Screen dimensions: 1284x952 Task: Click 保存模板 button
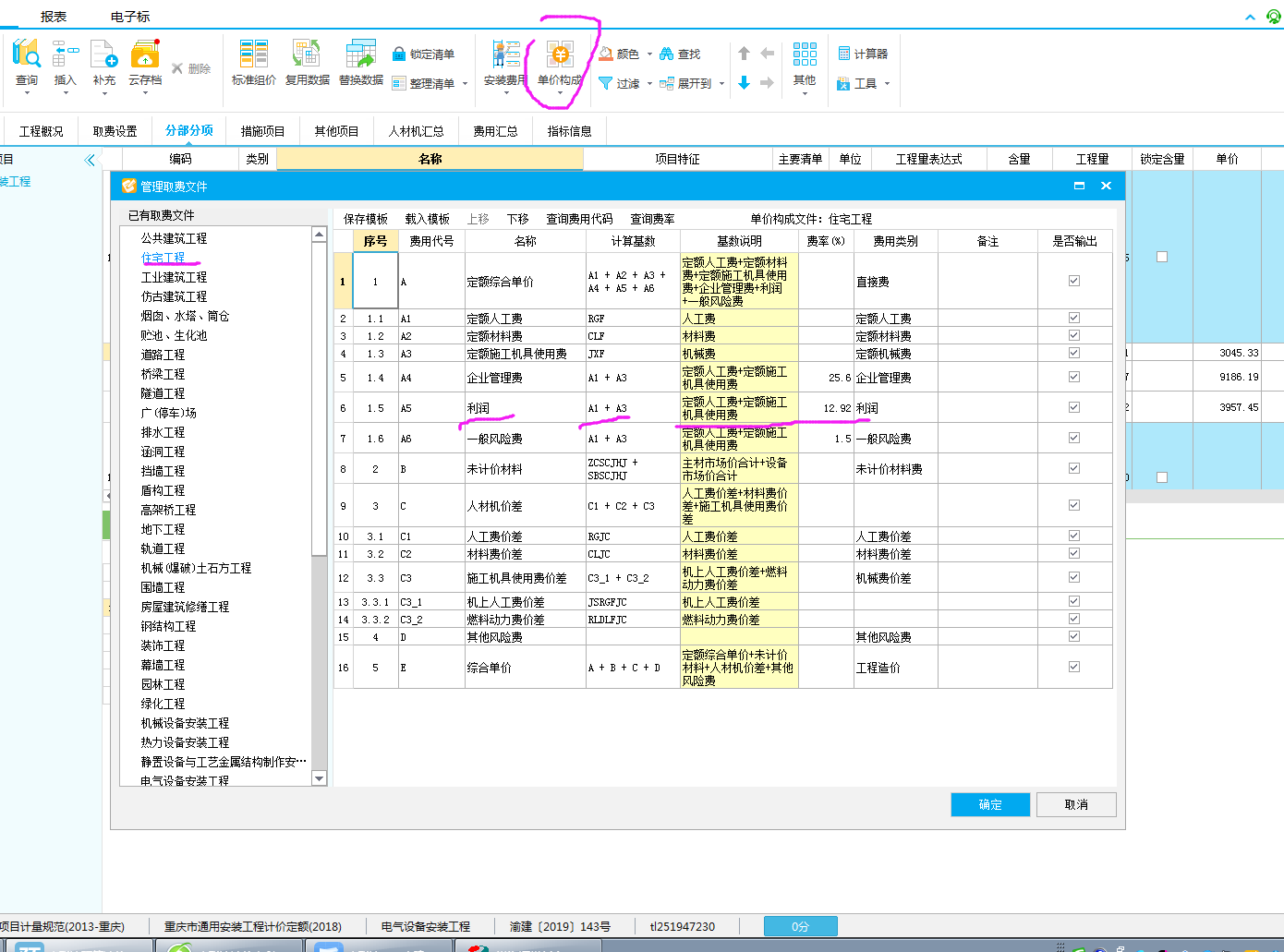click(366, 219)
